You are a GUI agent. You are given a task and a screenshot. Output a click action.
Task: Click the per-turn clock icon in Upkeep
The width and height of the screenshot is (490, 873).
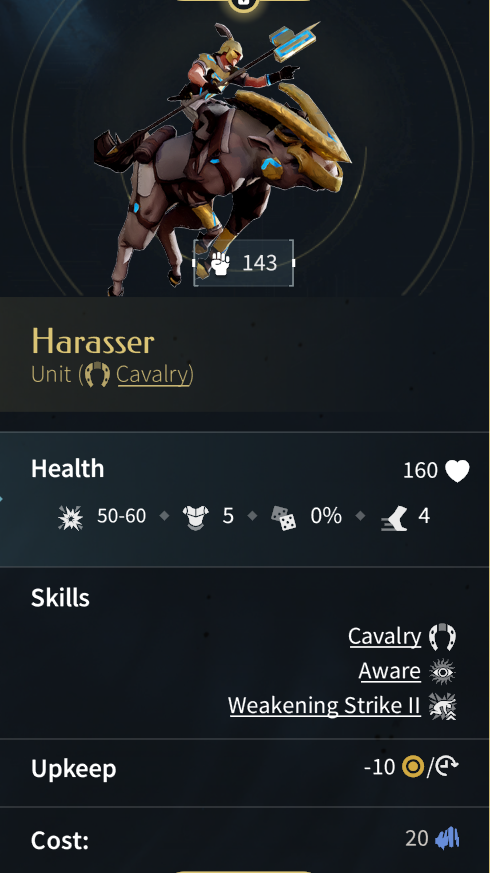(445, 767)
